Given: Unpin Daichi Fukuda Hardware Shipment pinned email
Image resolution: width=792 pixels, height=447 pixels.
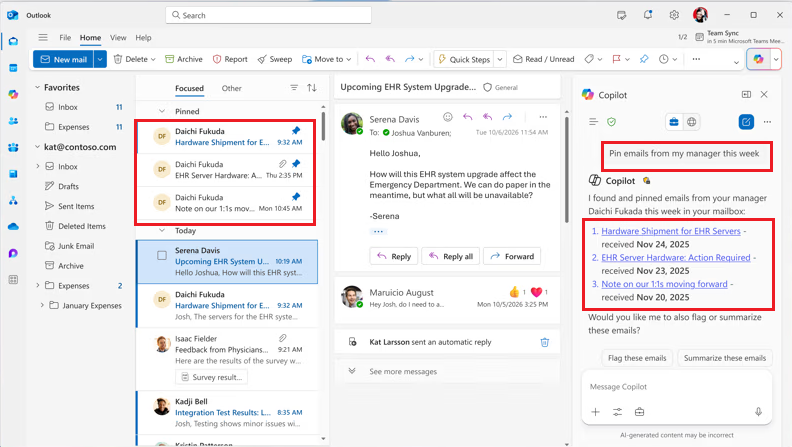Looking at the screenshot, I should point(296,131).
